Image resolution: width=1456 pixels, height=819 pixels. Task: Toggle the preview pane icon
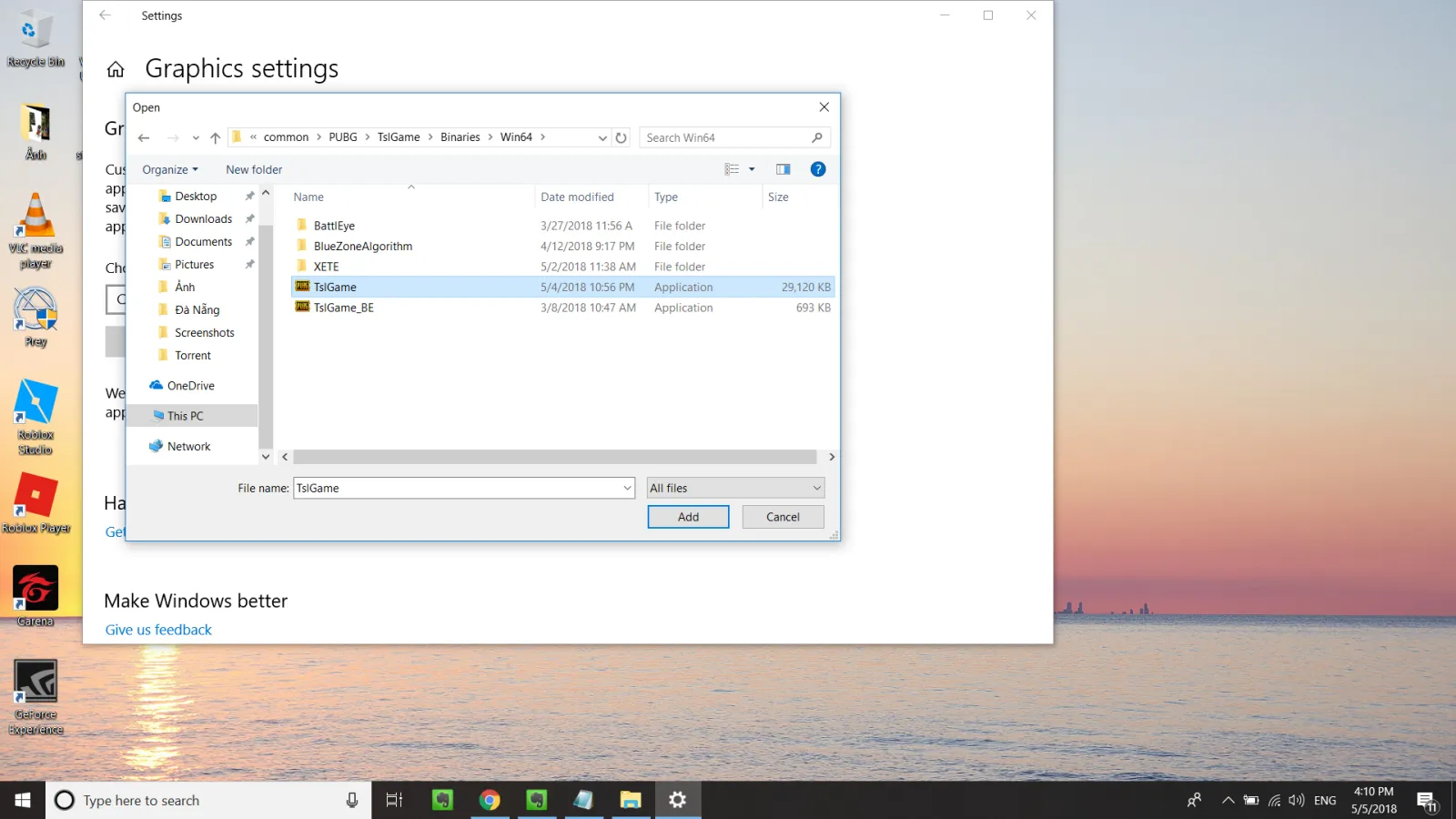pos(783,169)
